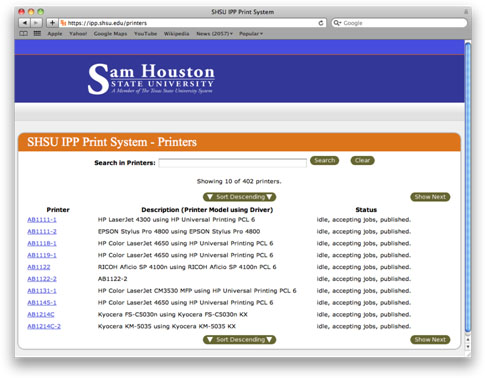Click the Status column header
Screen dimensions: 485x378
coord(366,210)
